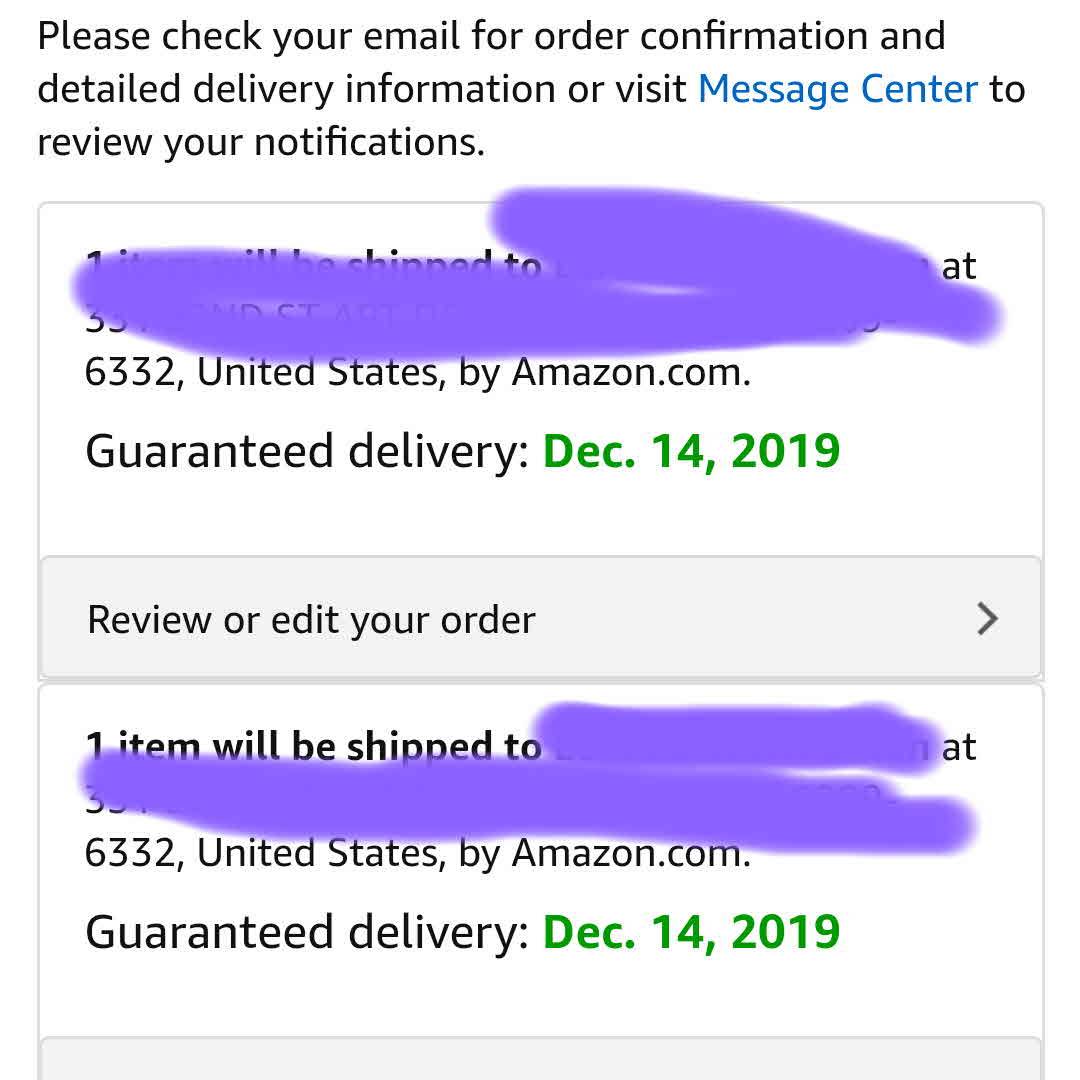Select the Review or edit your order text
Viewport: 1080px width, 1080px height.
tap(312, 620)
